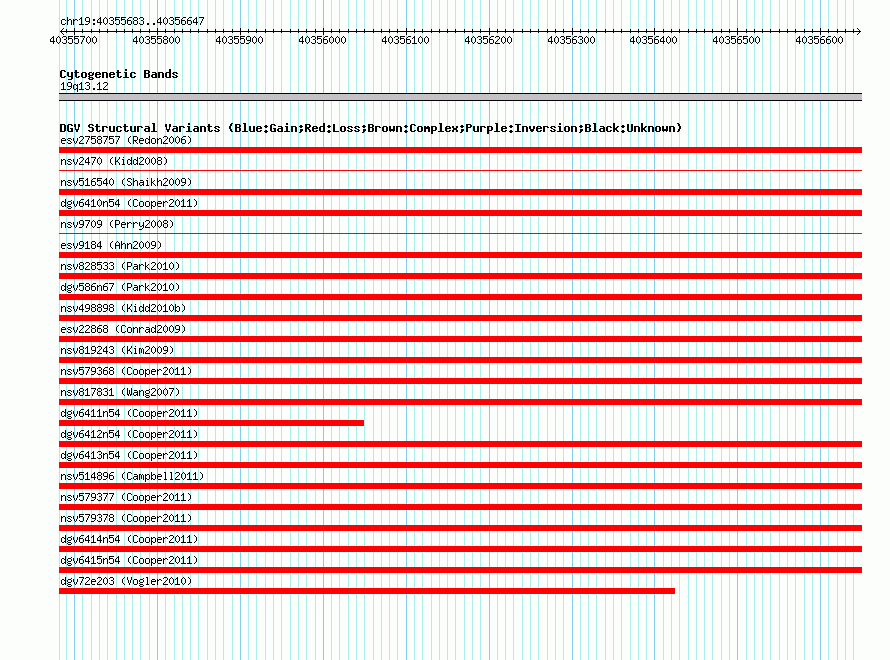Click the nsv579368 (Cooper2011) label
Image resolution: width=890 pixels, height=660 pixels.
pyautogui.click(x=126, y=371)
